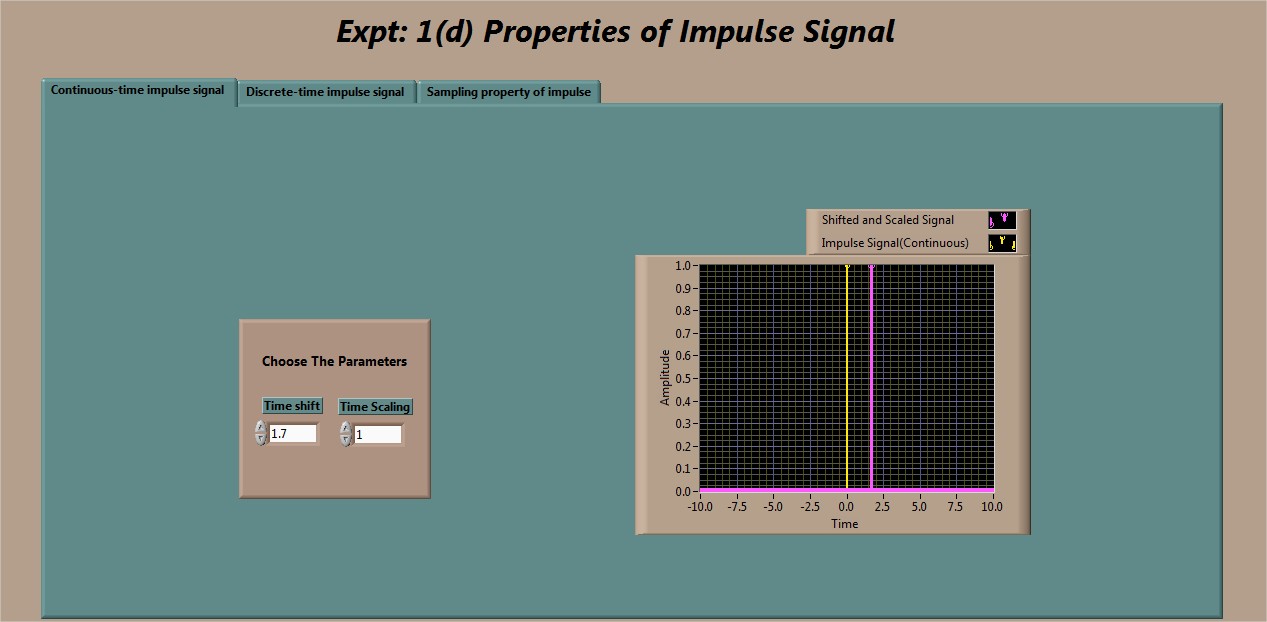Image resolution: width=1267 pixels, height=622 pixels.
Task: Click the yellow impulse line at time zero
Action: (x=847, y=378)
